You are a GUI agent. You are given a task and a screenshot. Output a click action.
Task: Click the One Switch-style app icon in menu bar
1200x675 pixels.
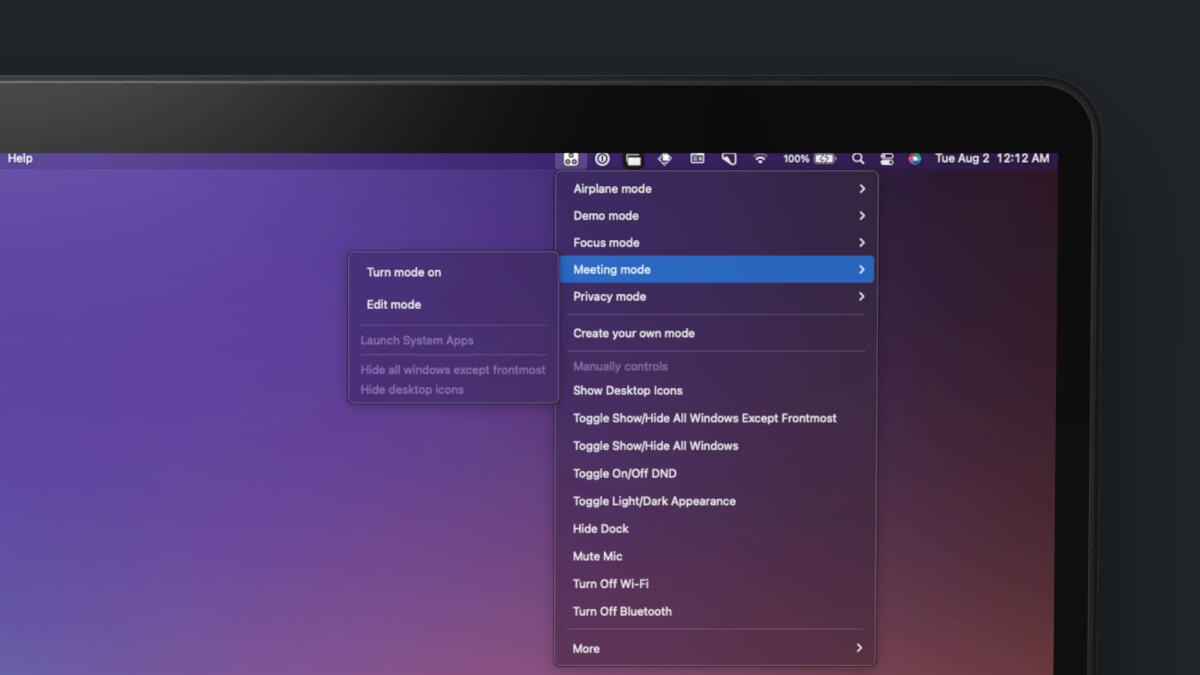point(570,159)
